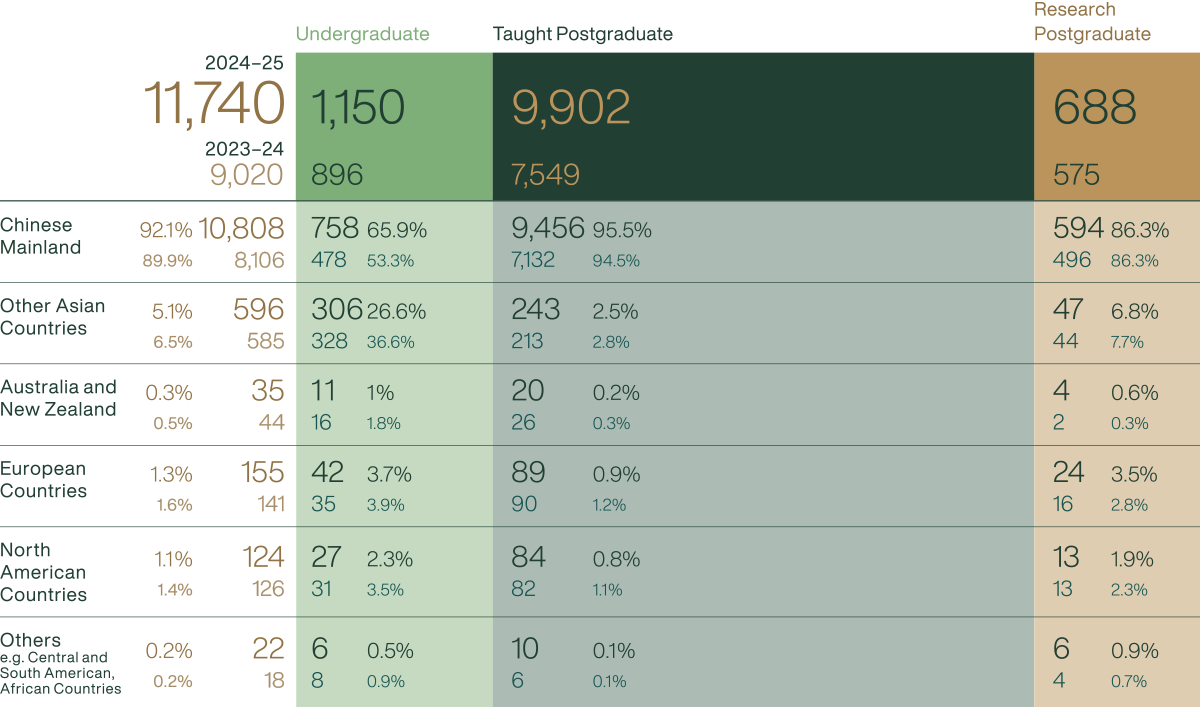The width and height of the screenshot is (1201, 709).
Task: Click the 1,150 undergraduate total
Action: 358,107
